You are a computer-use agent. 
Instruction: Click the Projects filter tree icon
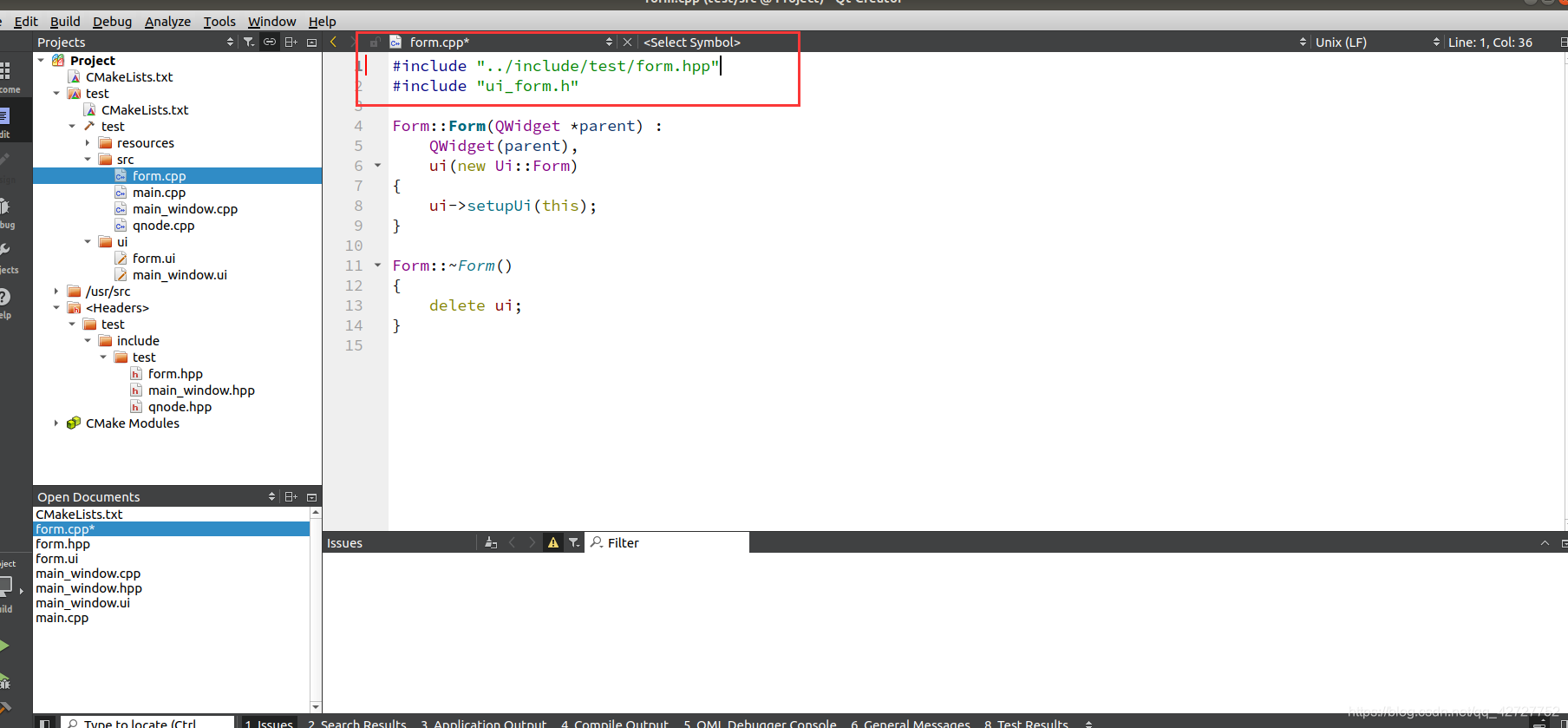click(x=249, y=42)
